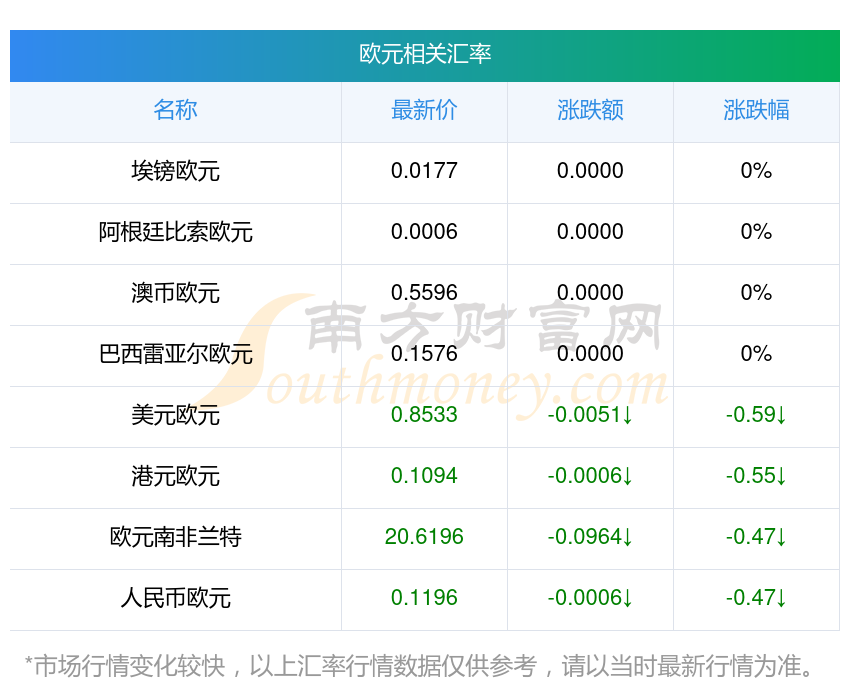Click 澳币欧元 change percent 0%
This screenshot has width=850, height=698.
756,293
